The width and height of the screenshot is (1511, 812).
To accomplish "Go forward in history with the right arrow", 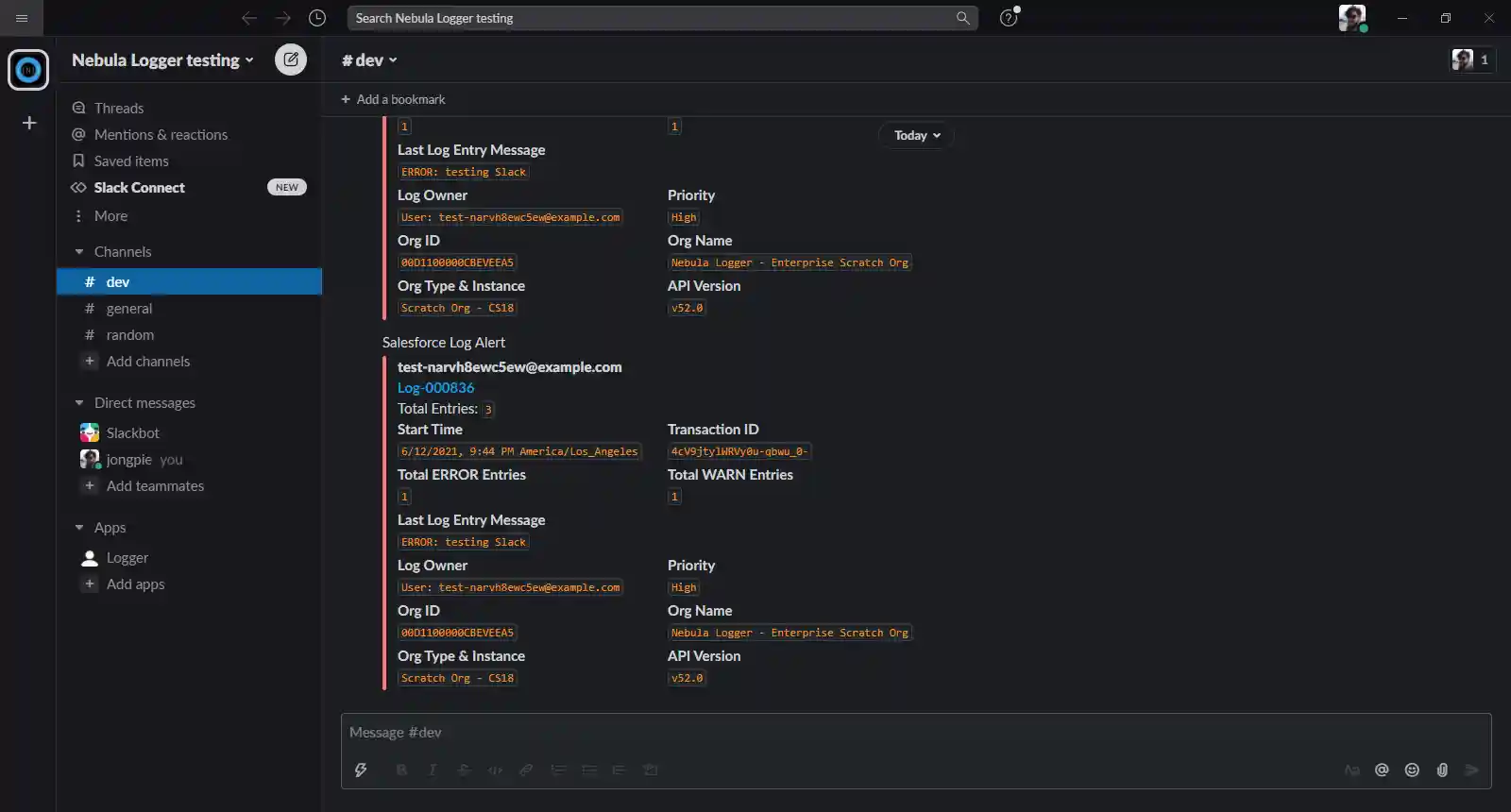I will (x=283, y=18).
